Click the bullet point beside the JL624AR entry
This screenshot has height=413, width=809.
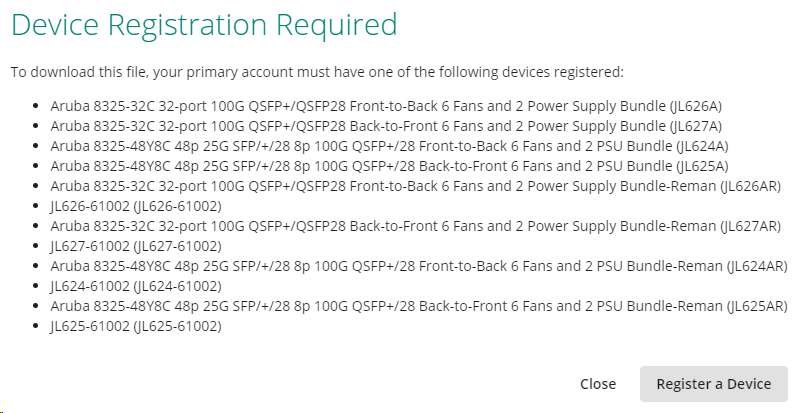click(37, 266)
